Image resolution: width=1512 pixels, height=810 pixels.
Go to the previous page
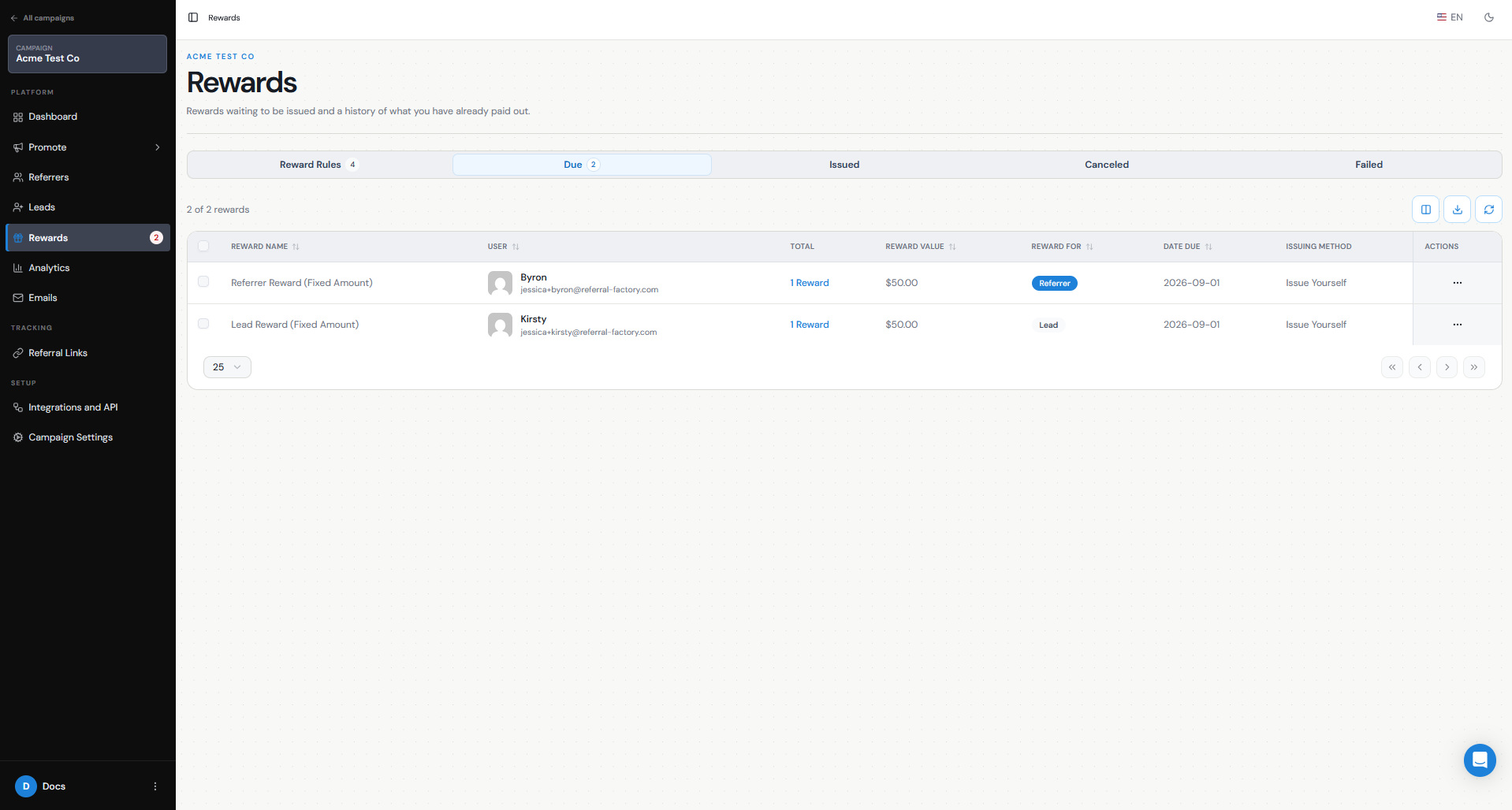tap(1420, 367)
